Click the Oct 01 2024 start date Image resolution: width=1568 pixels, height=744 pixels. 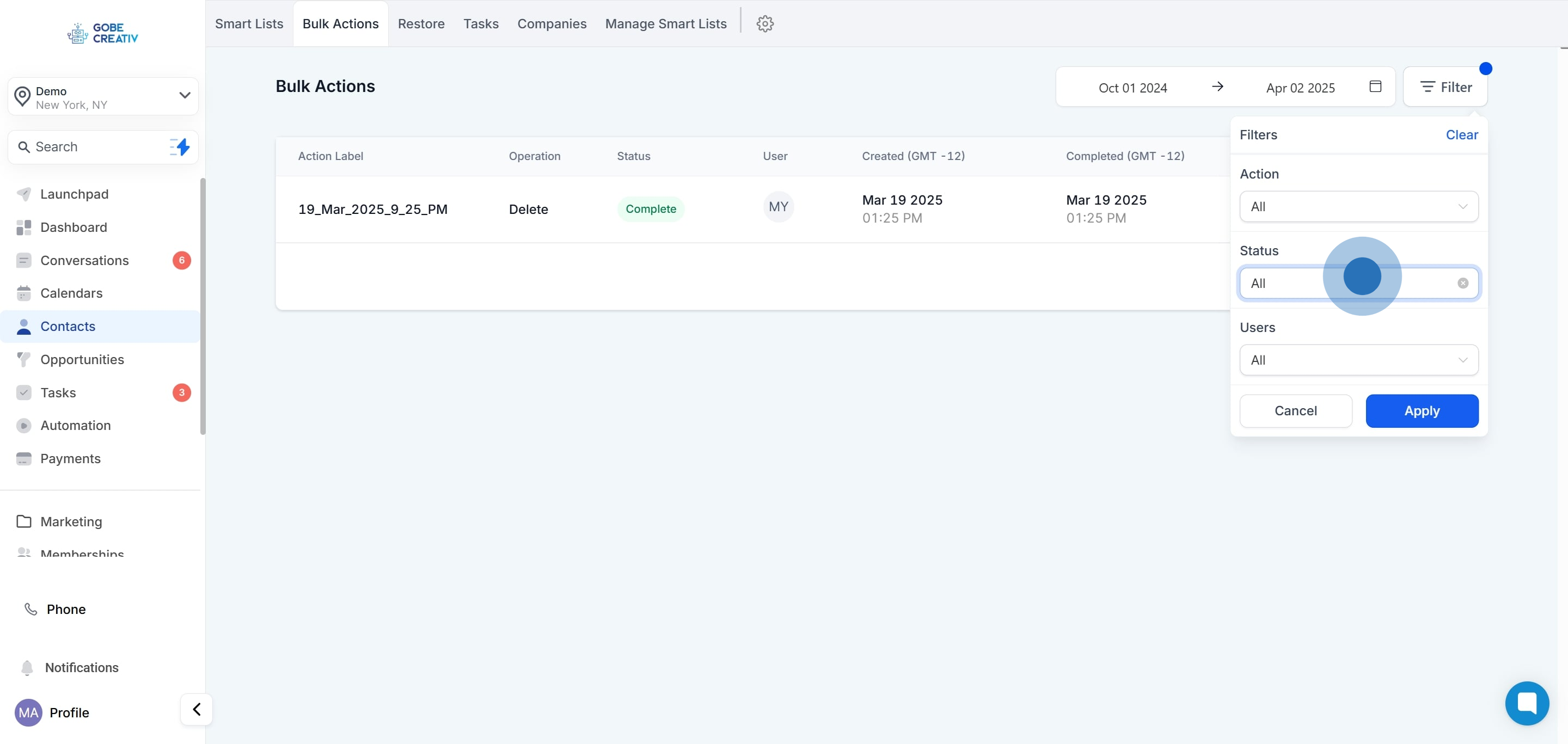click(x=1132, y=88)
